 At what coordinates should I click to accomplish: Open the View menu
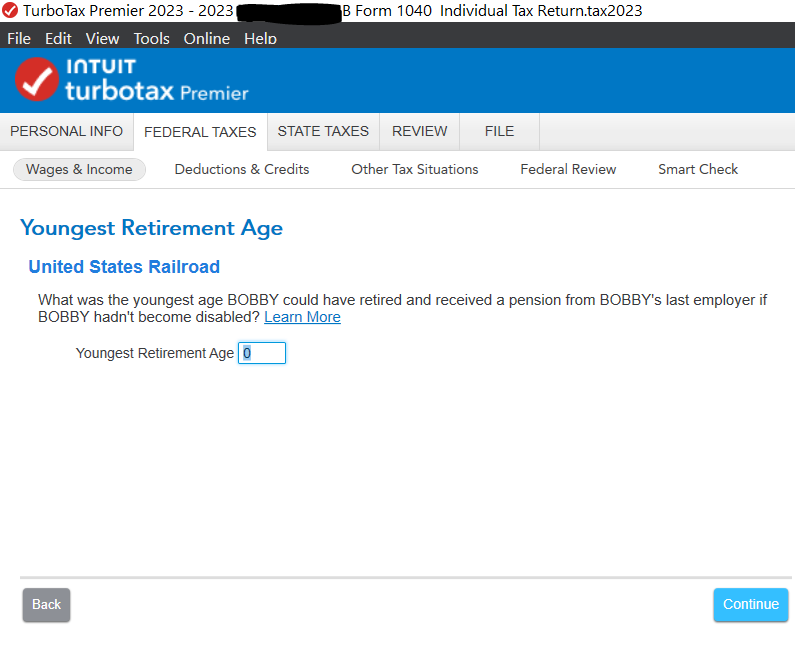[x=102, y=39]
